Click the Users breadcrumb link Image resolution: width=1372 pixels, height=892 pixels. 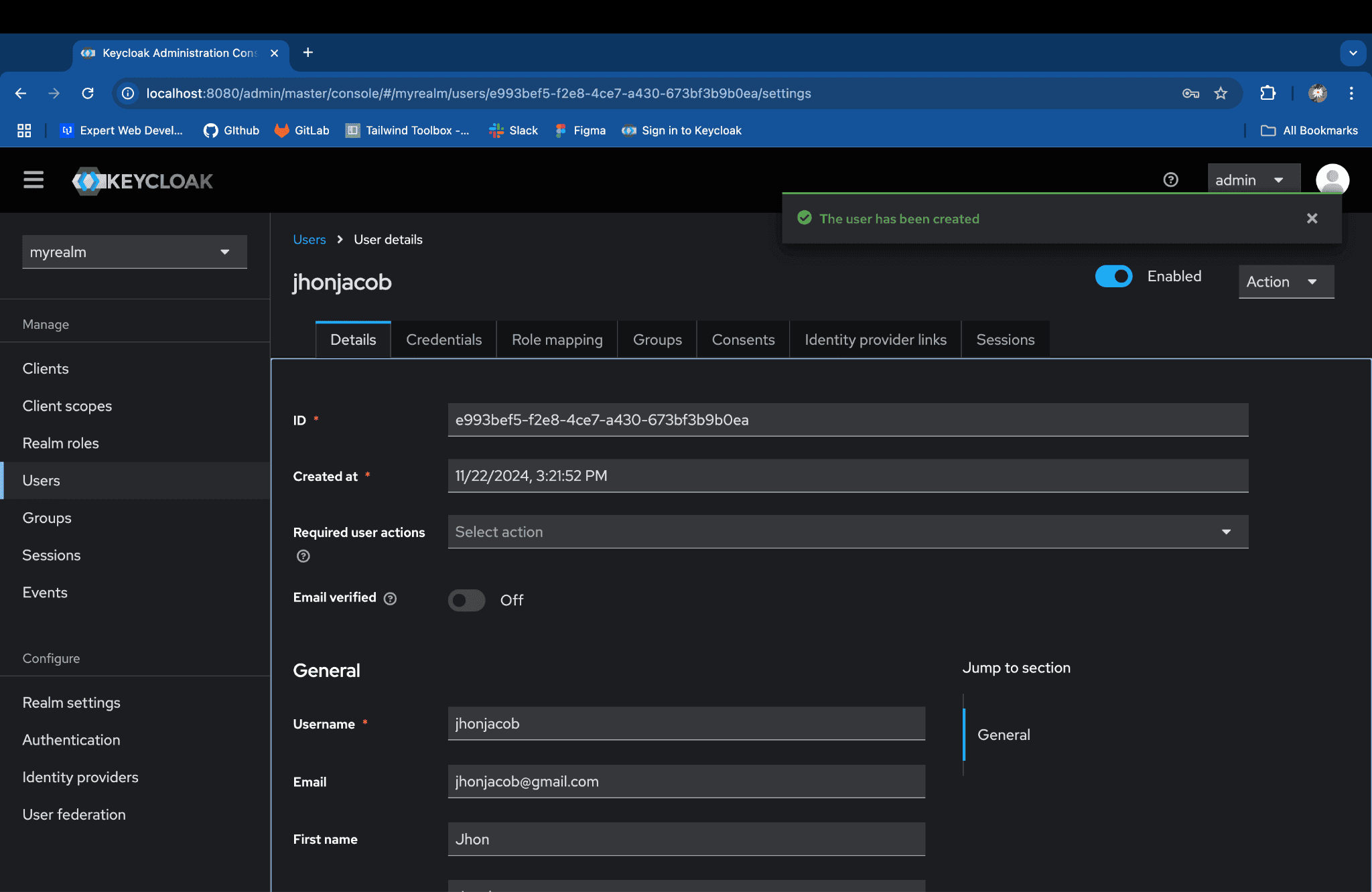(309, 239)
